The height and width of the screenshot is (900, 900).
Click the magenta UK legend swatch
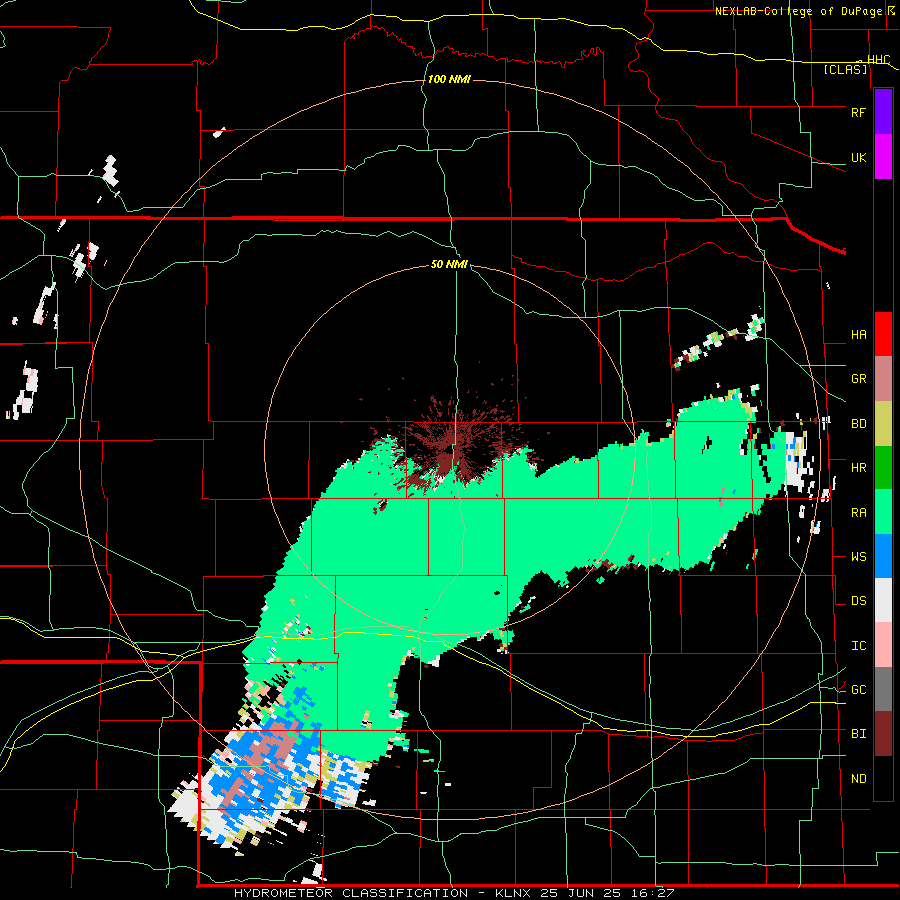(883, 157)
